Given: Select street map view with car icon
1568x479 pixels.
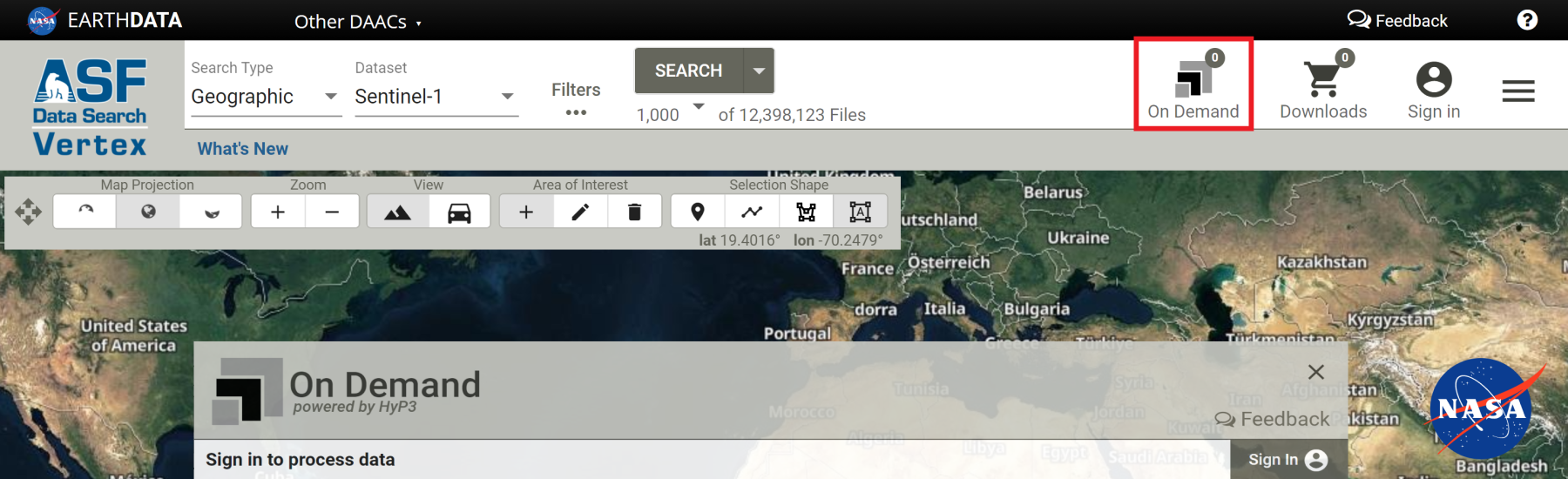Looking at the screenshot, I should [x=459, y=212].
